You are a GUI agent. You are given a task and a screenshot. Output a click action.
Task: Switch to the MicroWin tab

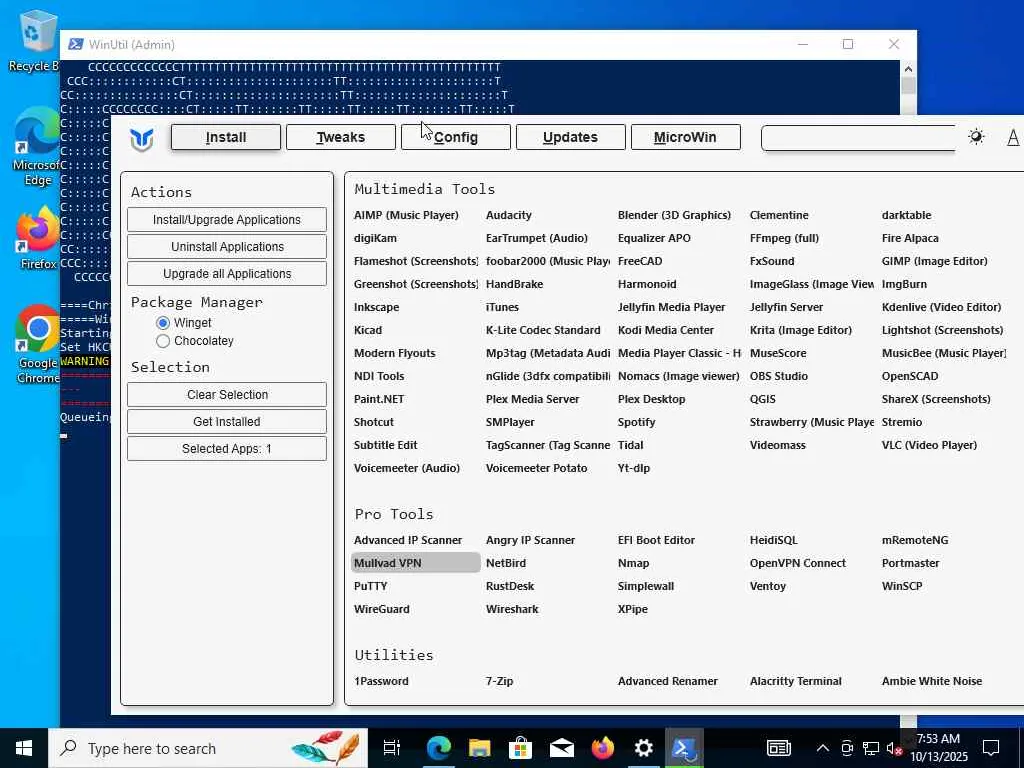coord(686,137)
